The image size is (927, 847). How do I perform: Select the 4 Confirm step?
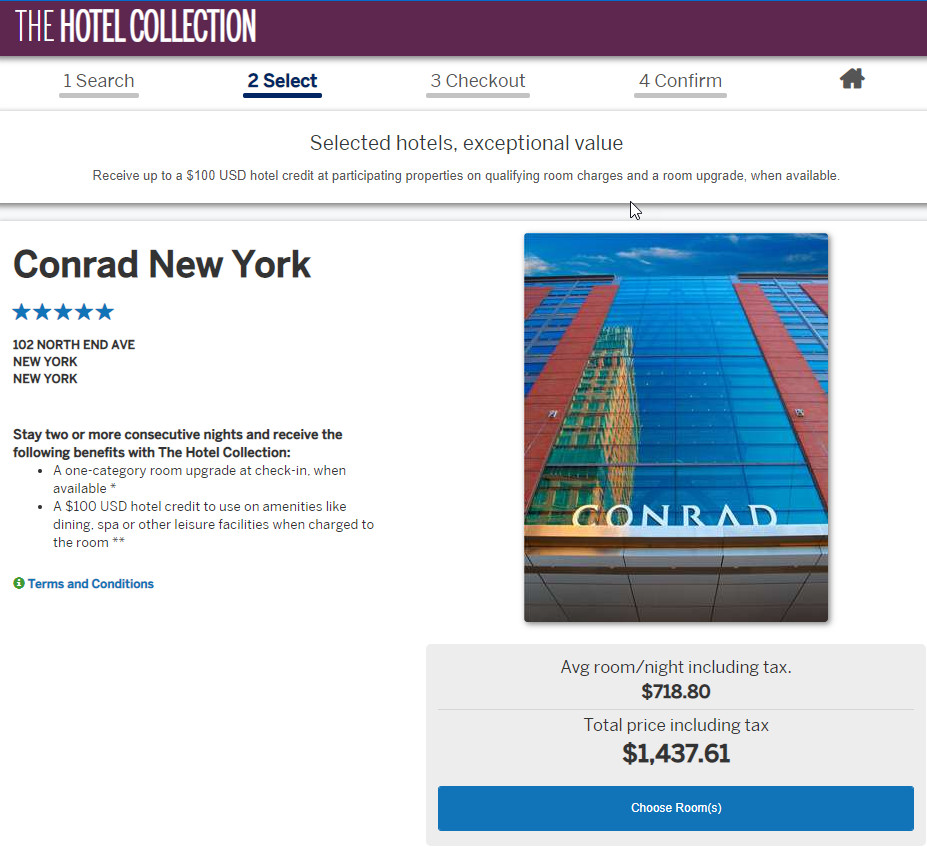[680, 80]
